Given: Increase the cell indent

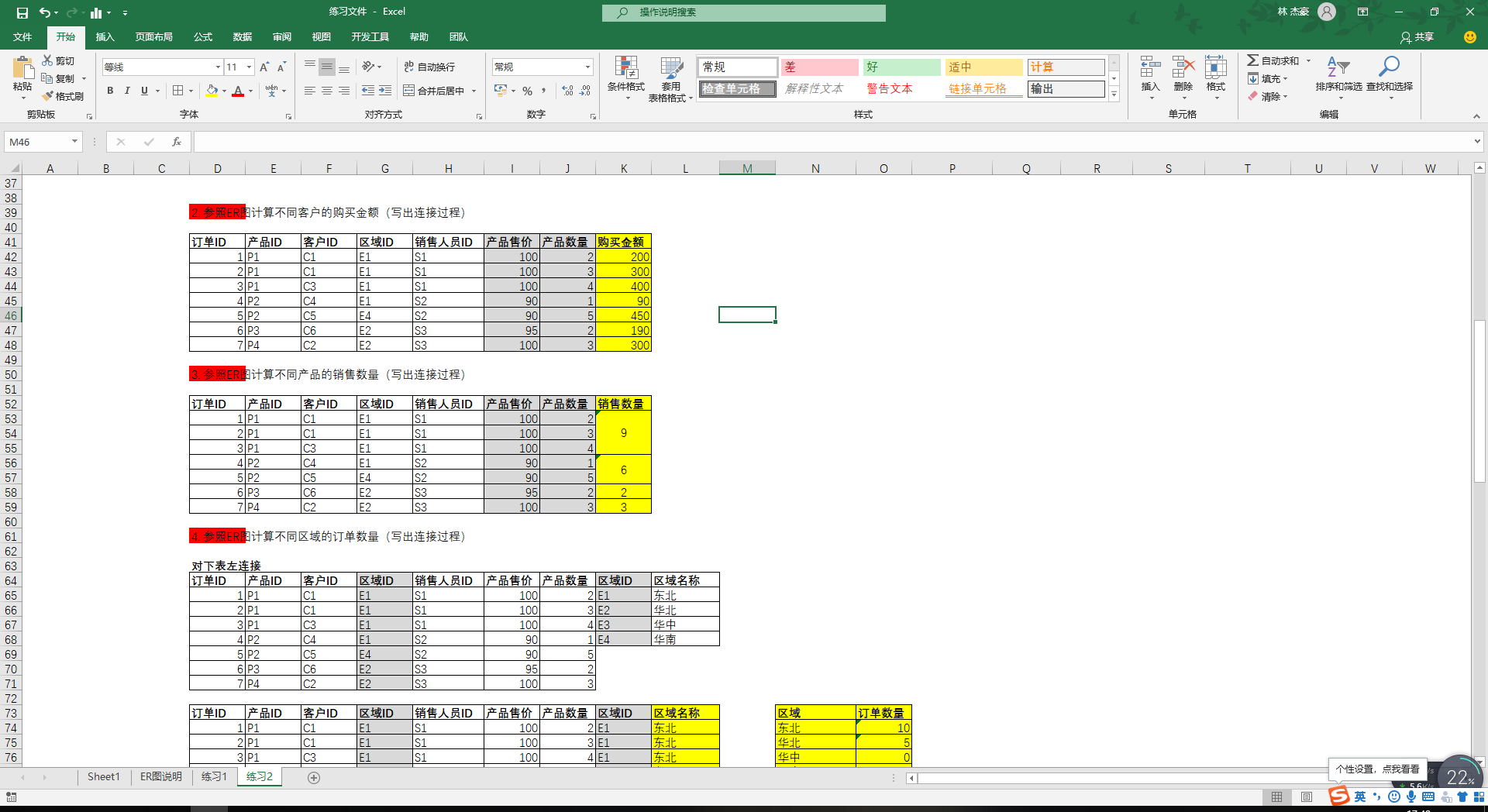Looking at the screenshot, I should click(x=385, y=91).
